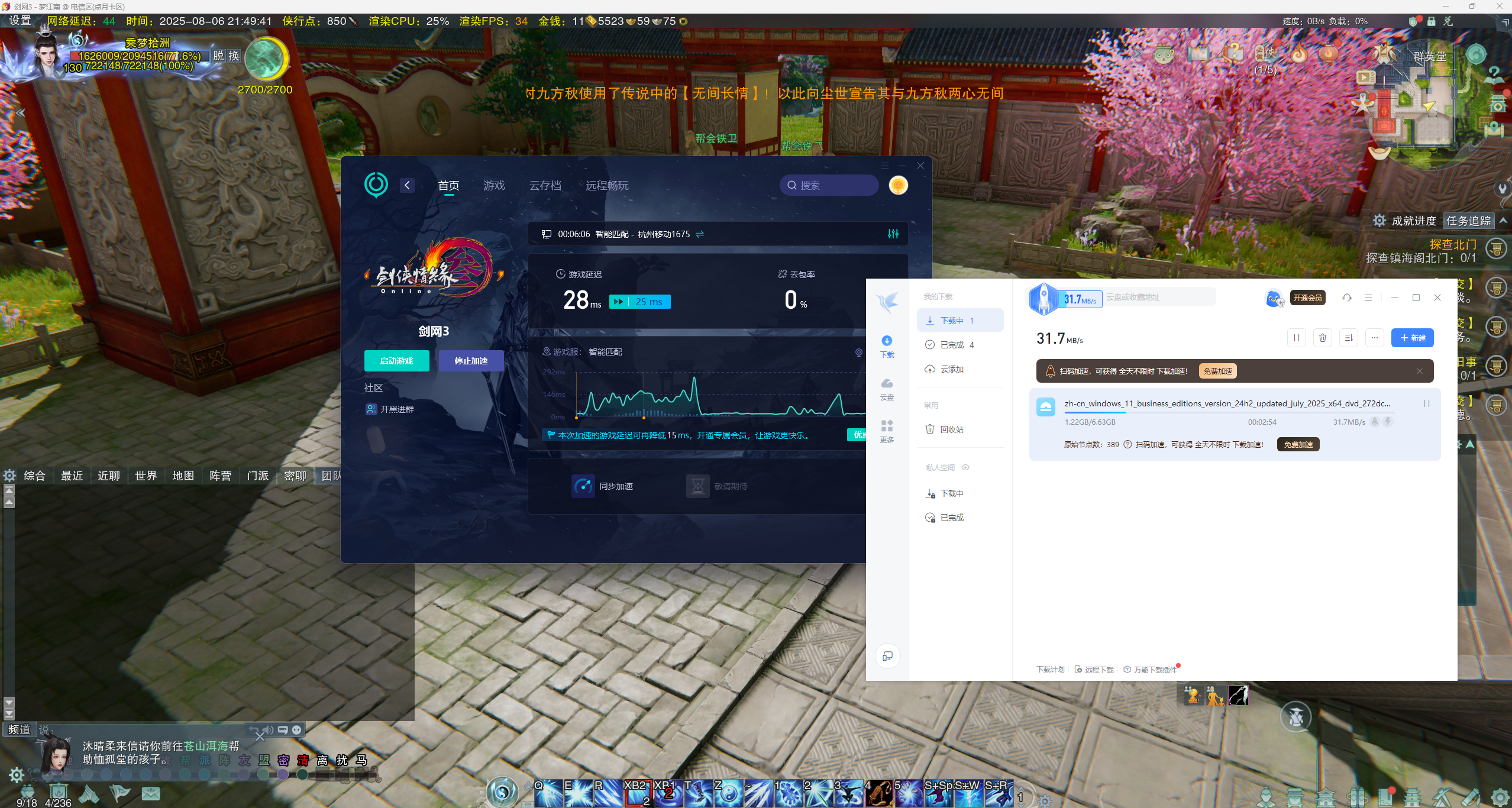Viewport: 1512px width, 808px height.
Task: Pause all downloads in Xunlei toolbar
Action: (x=1296, y=338)
